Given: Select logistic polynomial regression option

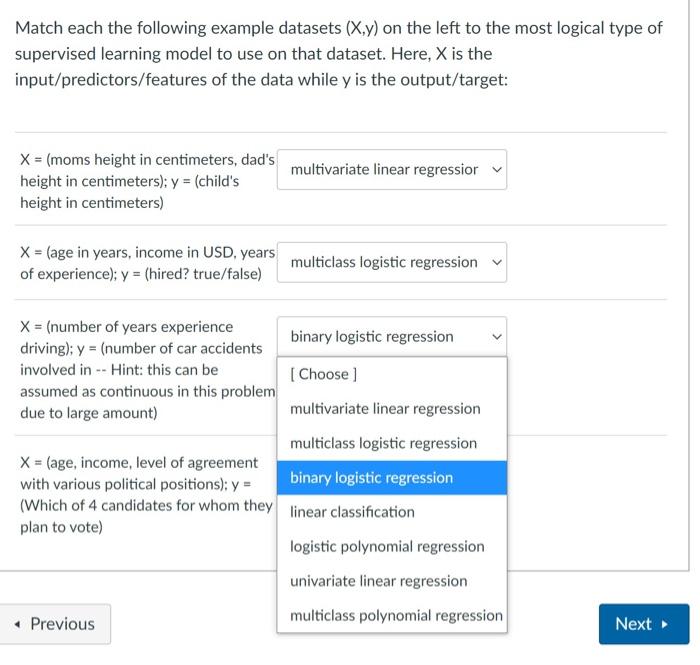Looking at the screenshot, I should [387, 547].
